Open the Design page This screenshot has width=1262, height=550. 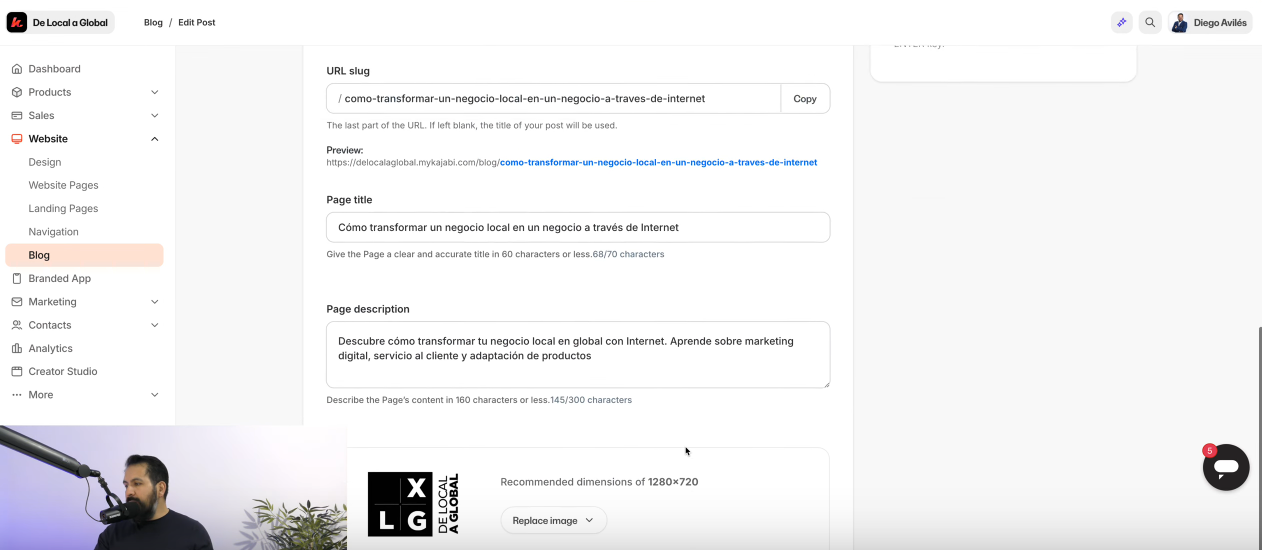click(x=45, y=162)
